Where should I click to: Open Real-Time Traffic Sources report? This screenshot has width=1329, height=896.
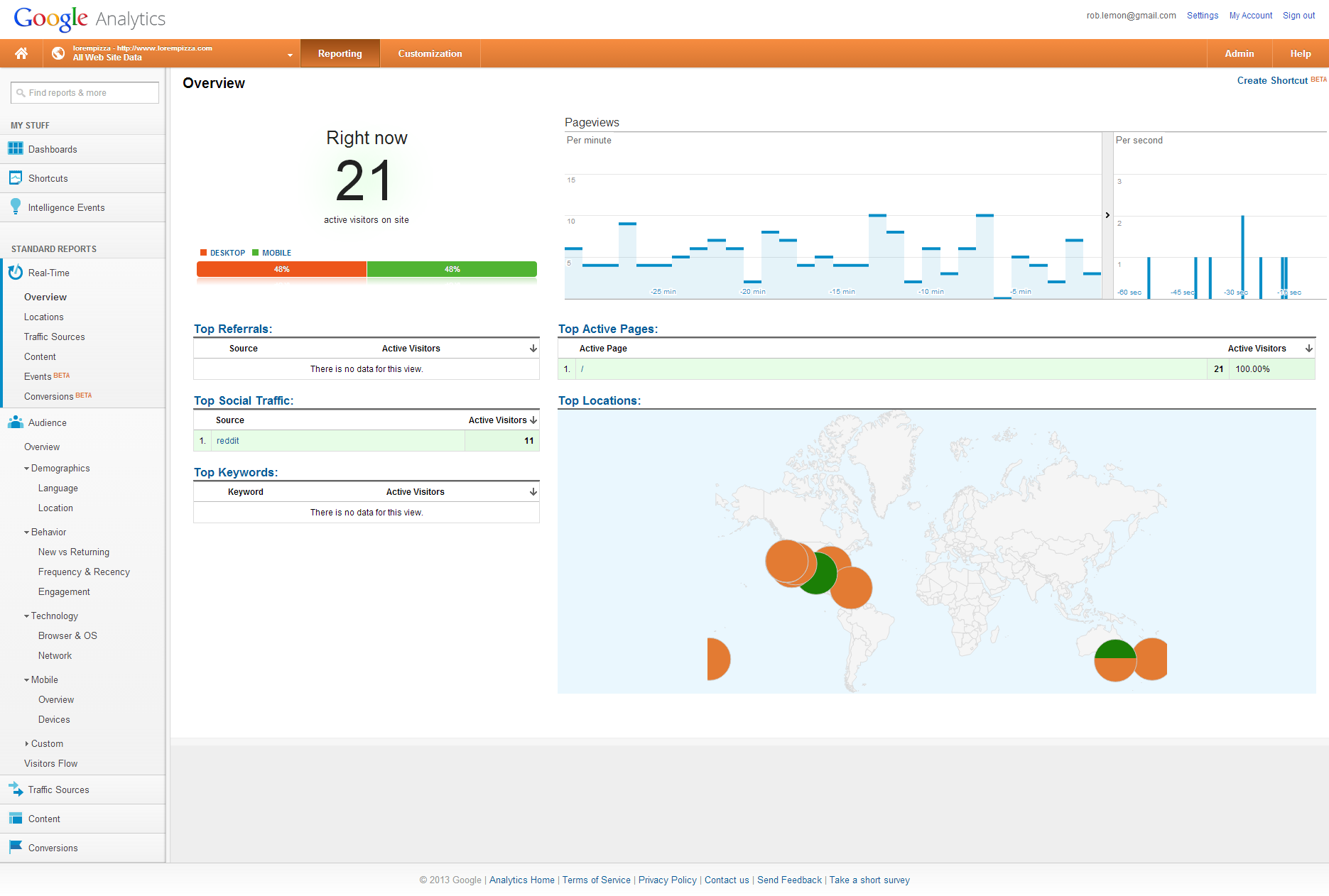55,337
